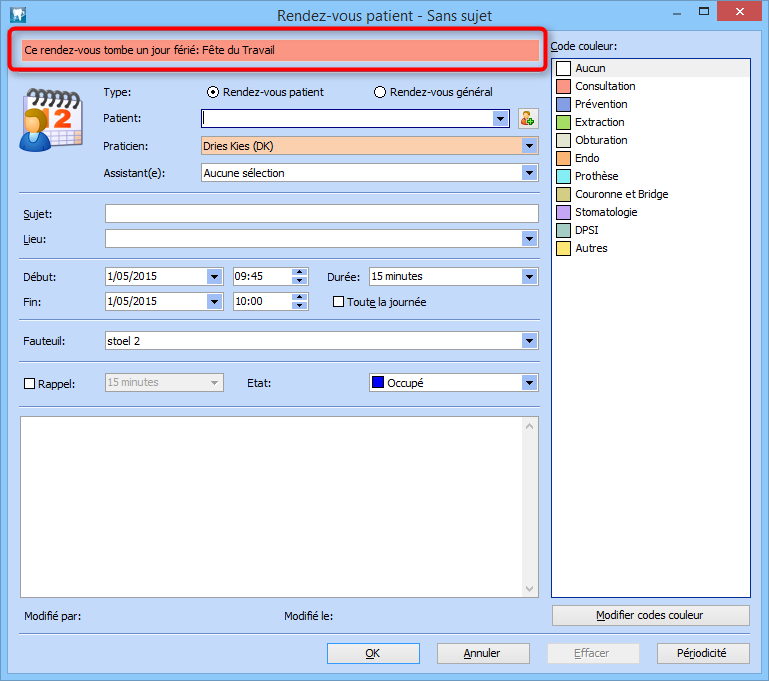Click the Annuler button
Image resolution: width=769 pixels, height=681 pixels.
pos(483,653)
